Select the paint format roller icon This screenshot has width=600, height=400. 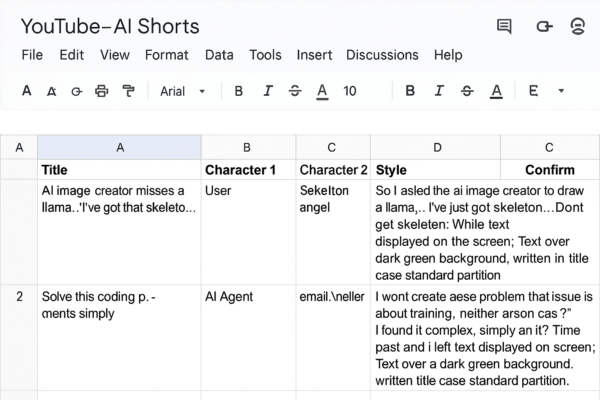tap(128, 91)
